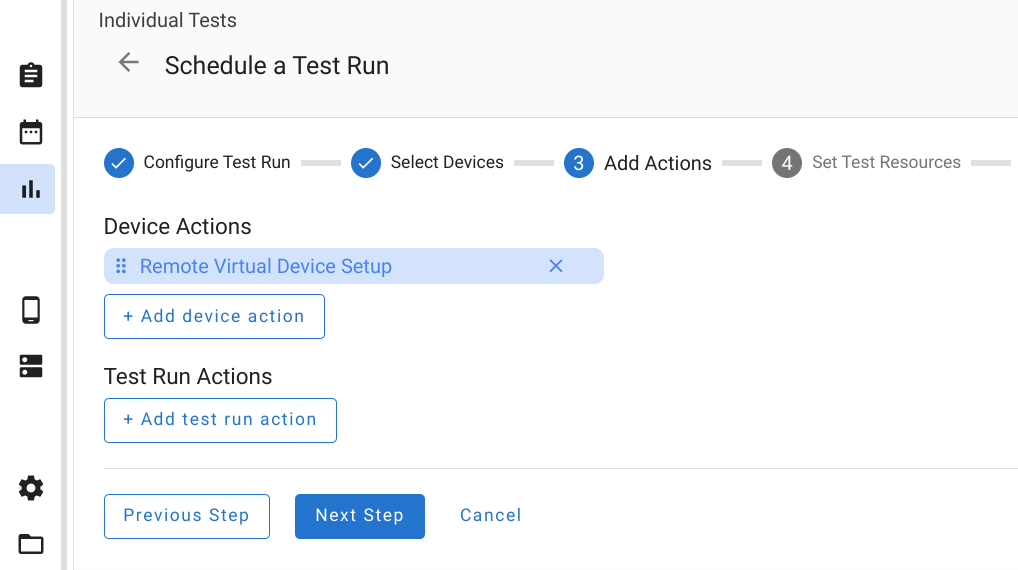Click the drag handle on Remote Virtual Device Setup
1018x570 pixels.
coord(121,266)
